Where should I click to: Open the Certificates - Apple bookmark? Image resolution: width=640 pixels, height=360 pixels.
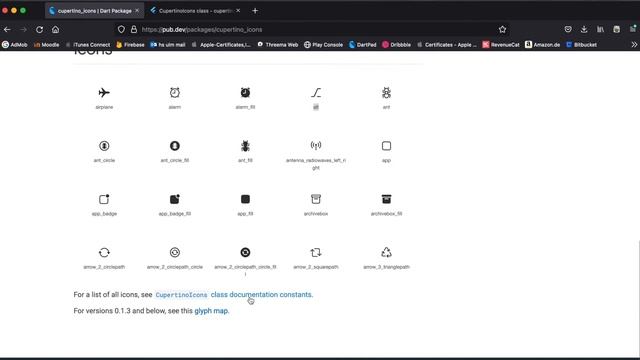pos(447,44)
